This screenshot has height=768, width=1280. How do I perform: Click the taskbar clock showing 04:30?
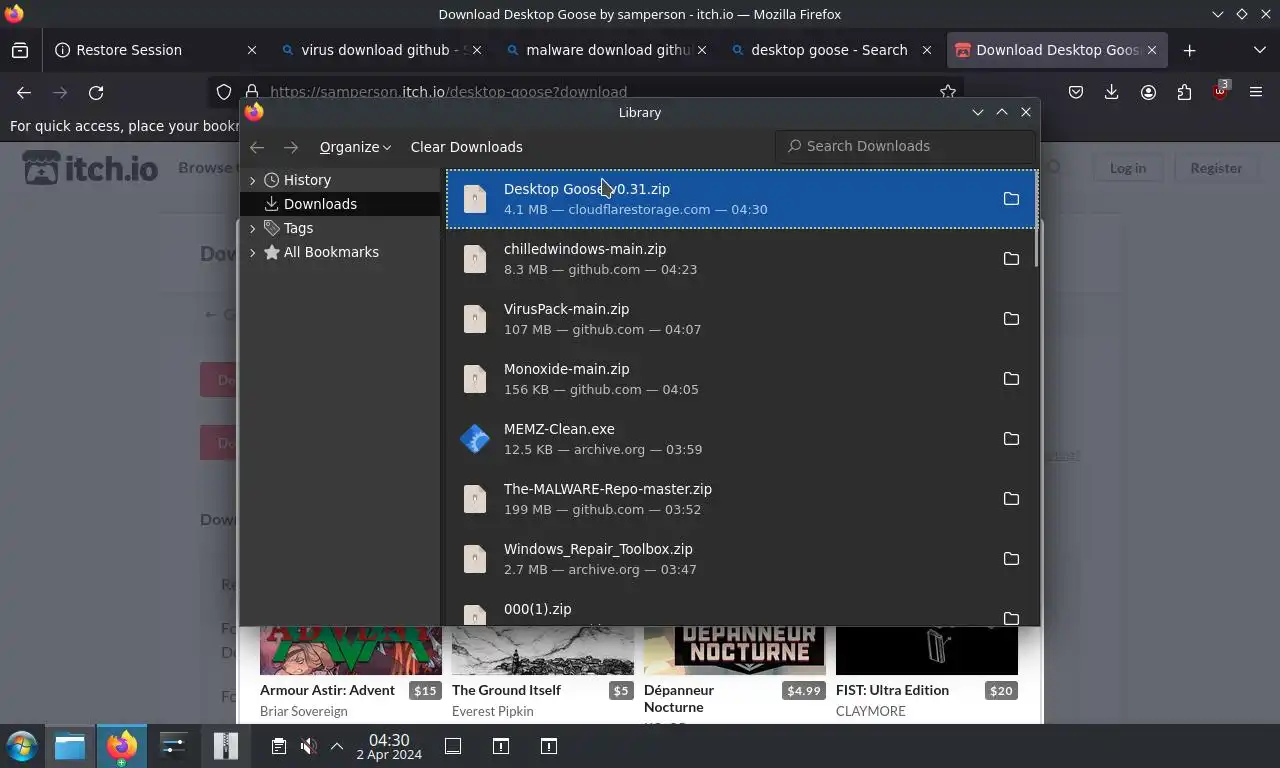pyautogui.click(x=389, y=746)
